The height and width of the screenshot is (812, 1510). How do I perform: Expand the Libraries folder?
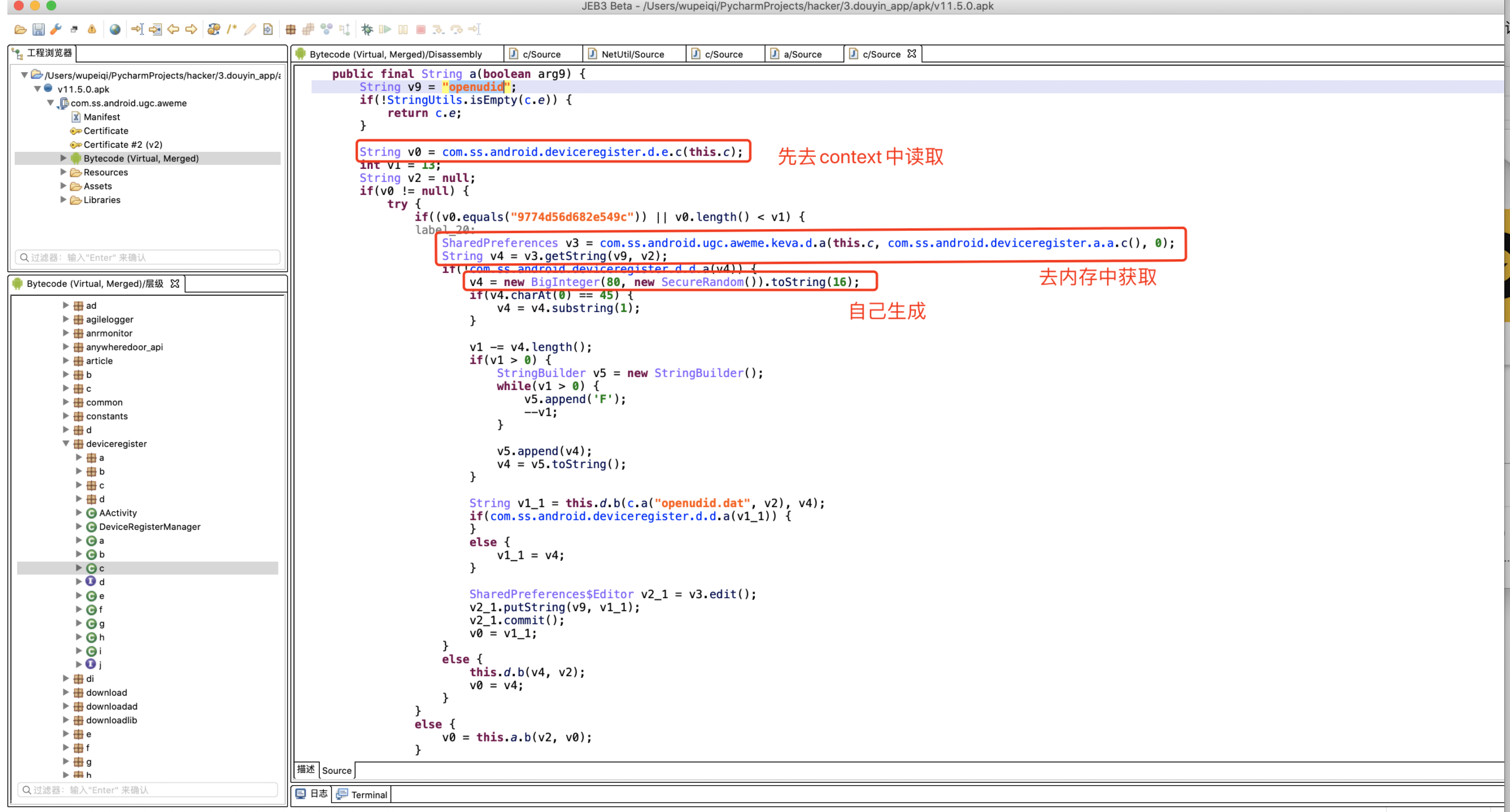[63, 199]
